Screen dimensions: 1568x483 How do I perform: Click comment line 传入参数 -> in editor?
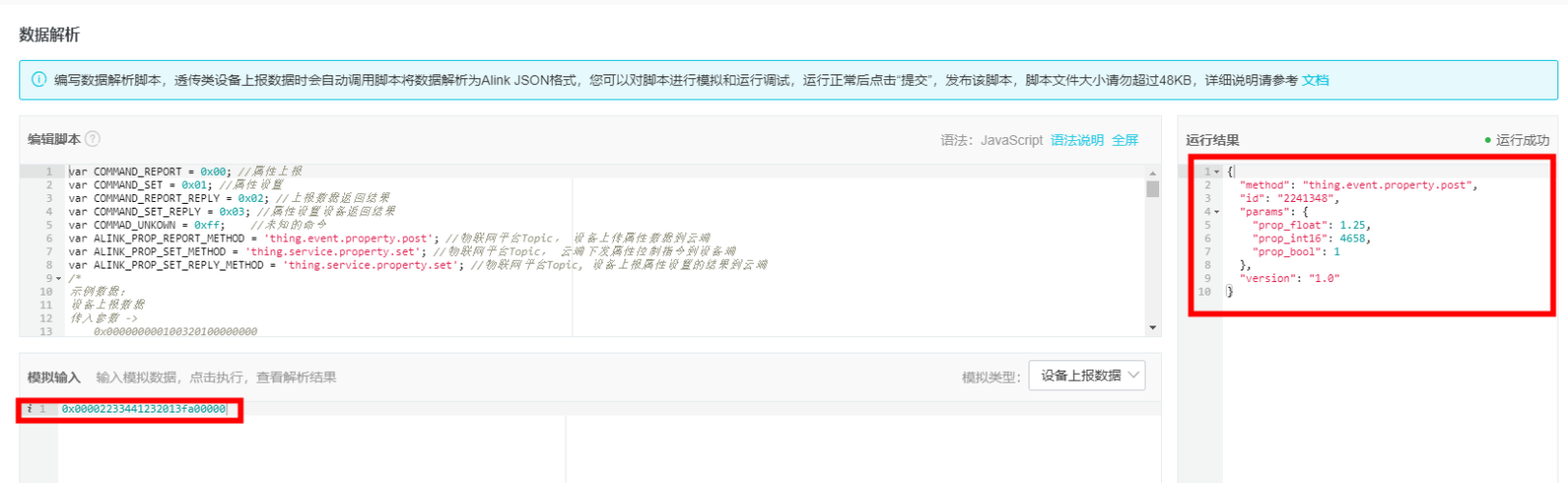(103, 318)
